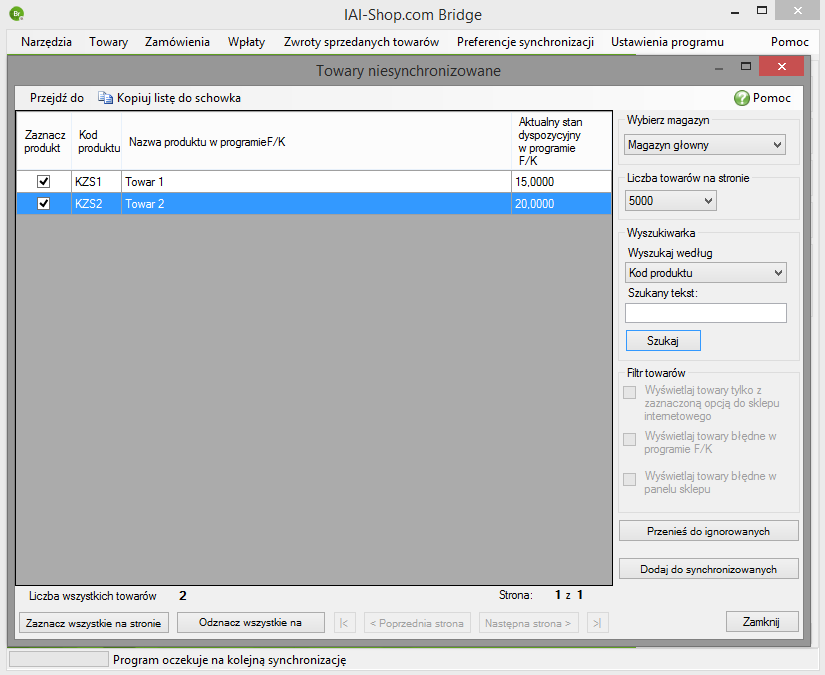Image resolution: width=825 pixels, height=675 pixels.
Task: Close the dialog with Zamknij button
Action: pyautogui.click(x=761, y=622)
